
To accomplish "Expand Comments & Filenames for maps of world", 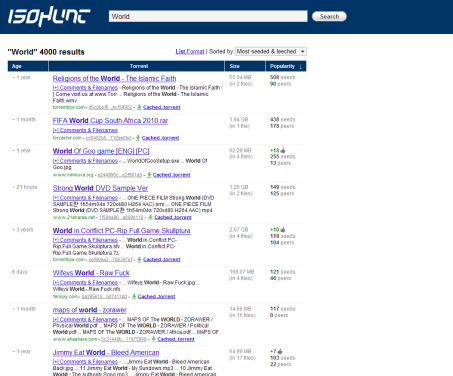I will click(85, 319).
